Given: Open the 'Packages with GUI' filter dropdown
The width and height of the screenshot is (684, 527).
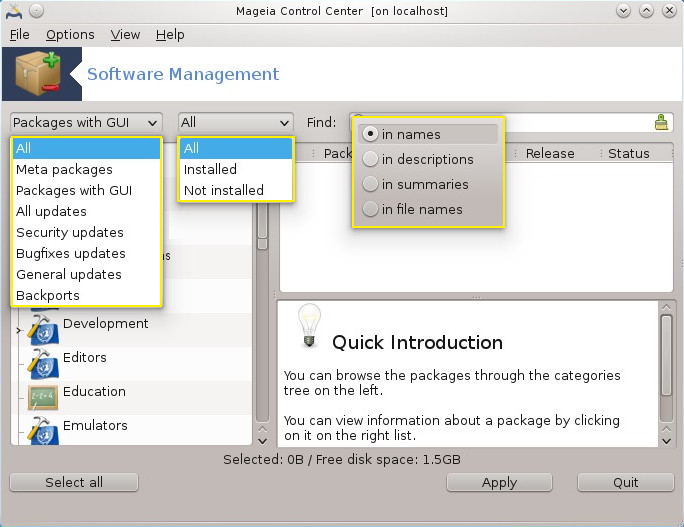Looking at the screenshot, I should [86, 123].
